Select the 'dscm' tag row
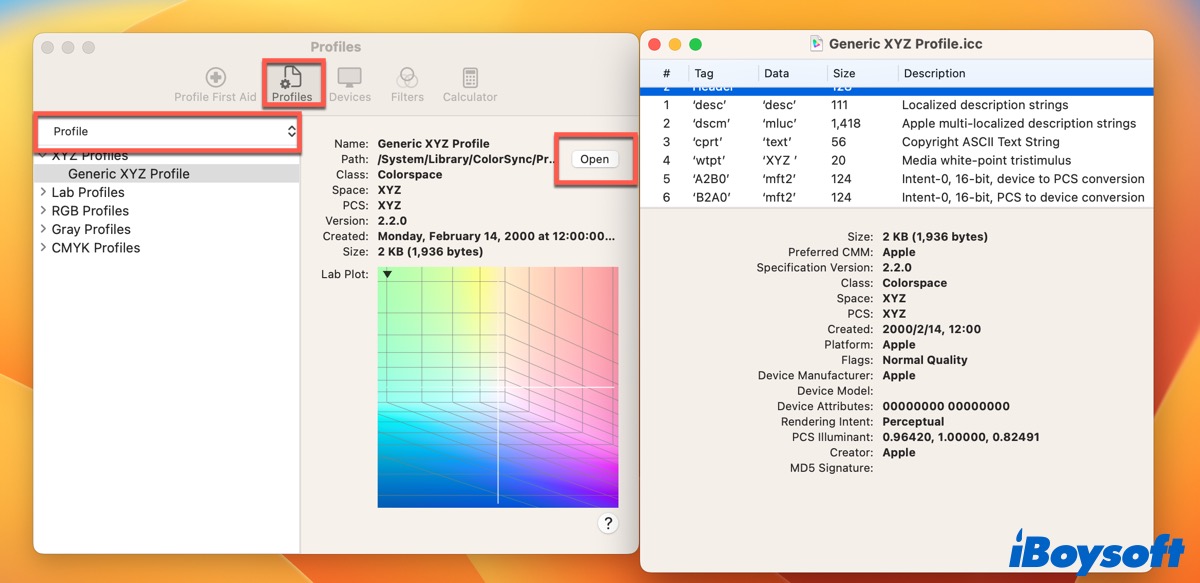Screen dimensions: 1200x583 tap(896, 123)
